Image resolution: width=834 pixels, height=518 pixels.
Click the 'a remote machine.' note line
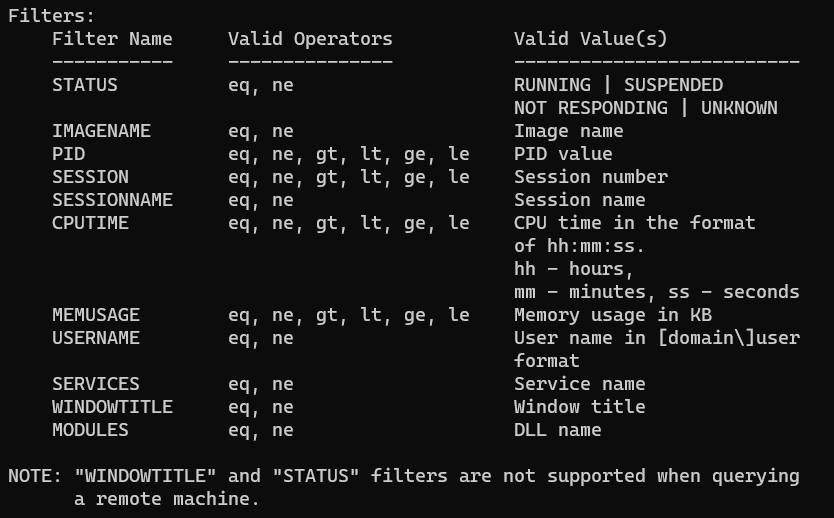click(166, 499)
